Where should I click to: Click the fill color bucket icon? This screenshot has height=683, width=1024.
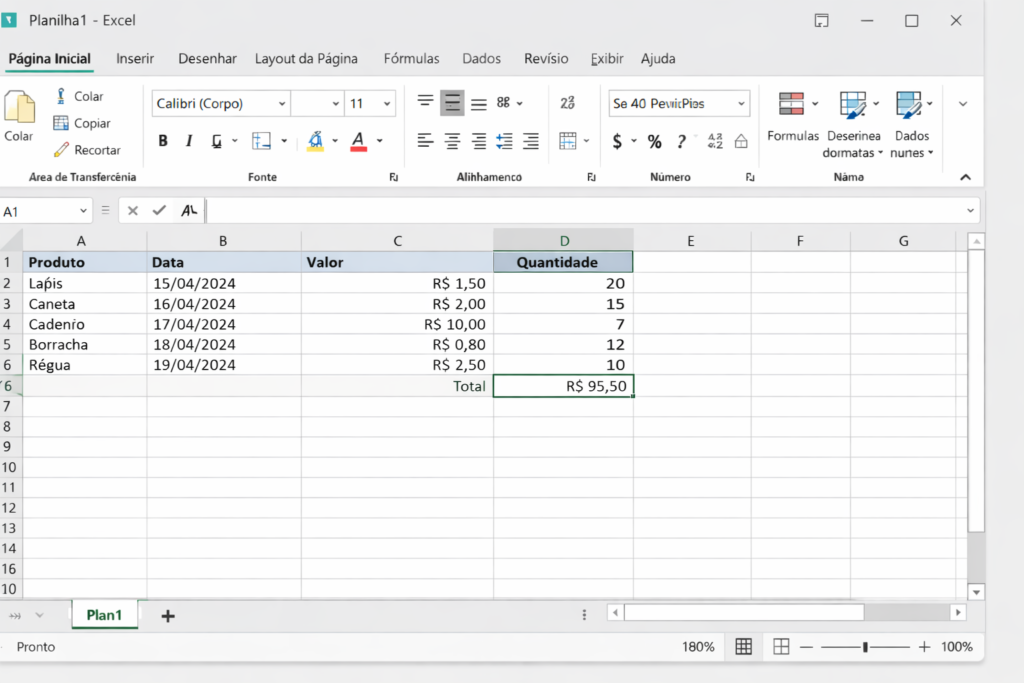[x=316, y=141]
